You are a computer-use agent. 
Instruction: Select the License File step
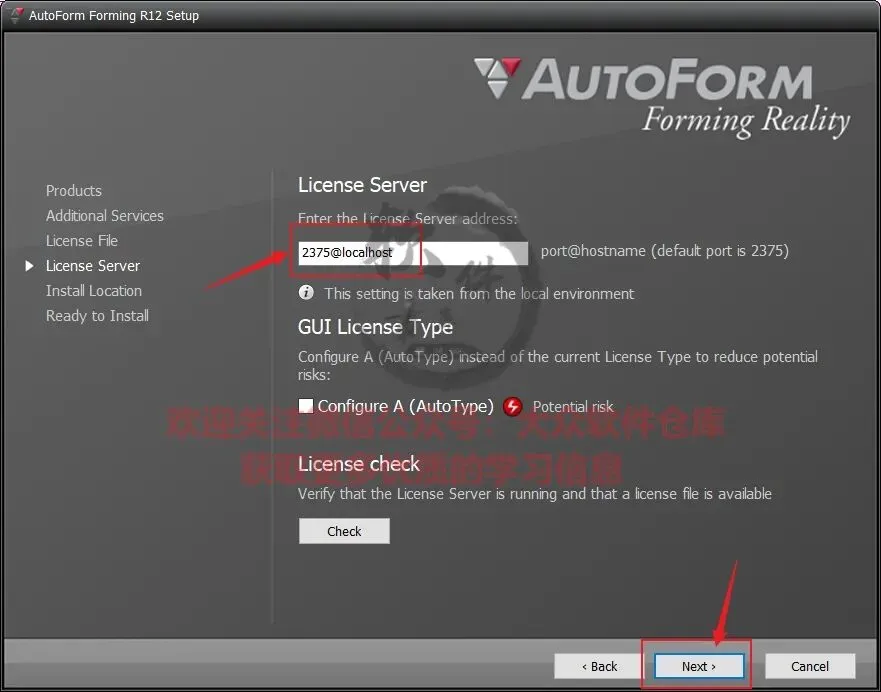point(81,241)
